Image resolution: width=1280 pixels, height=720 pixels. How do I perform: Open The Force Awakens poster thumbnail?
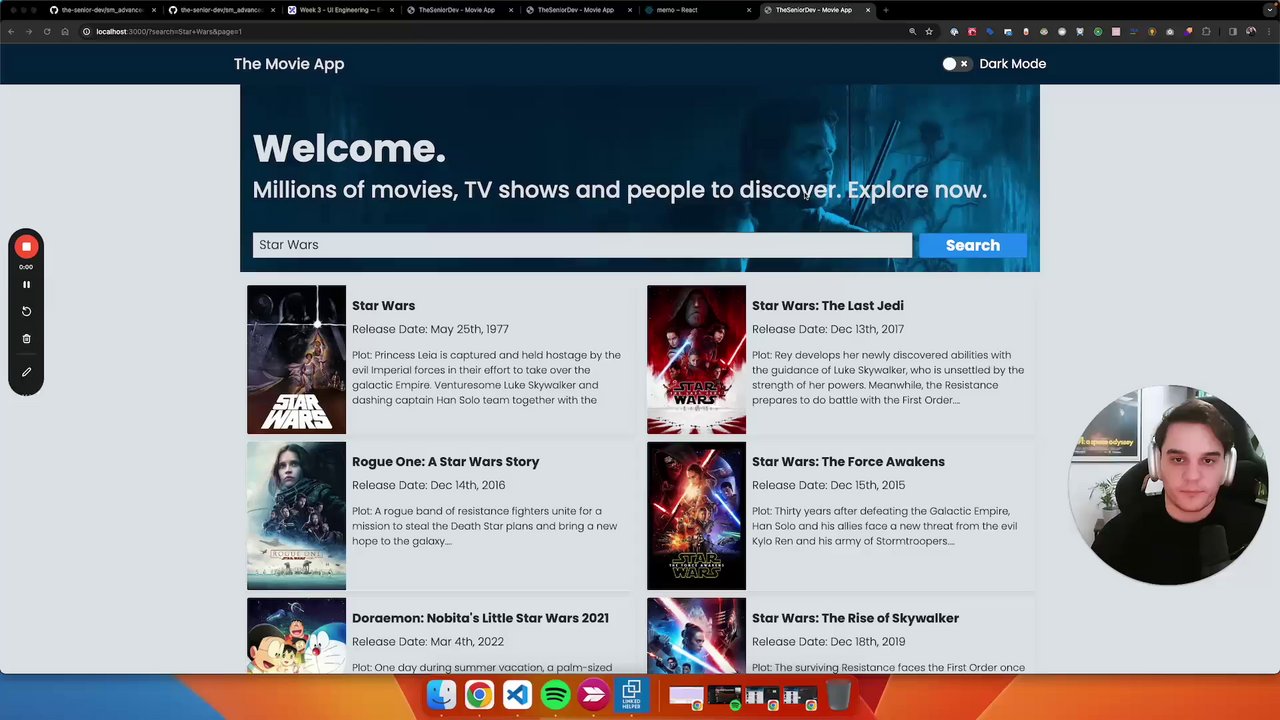click(x=696, y=516)
